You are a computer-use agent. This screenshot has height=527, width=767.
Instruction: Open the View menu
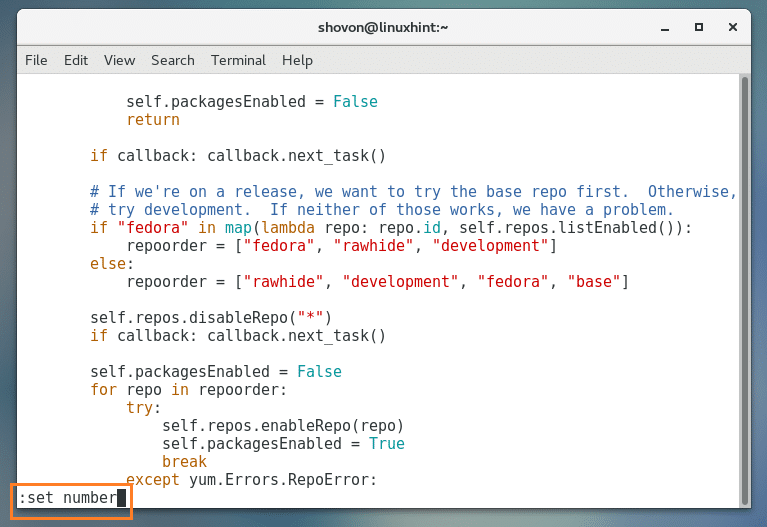[x=119, y=60]
